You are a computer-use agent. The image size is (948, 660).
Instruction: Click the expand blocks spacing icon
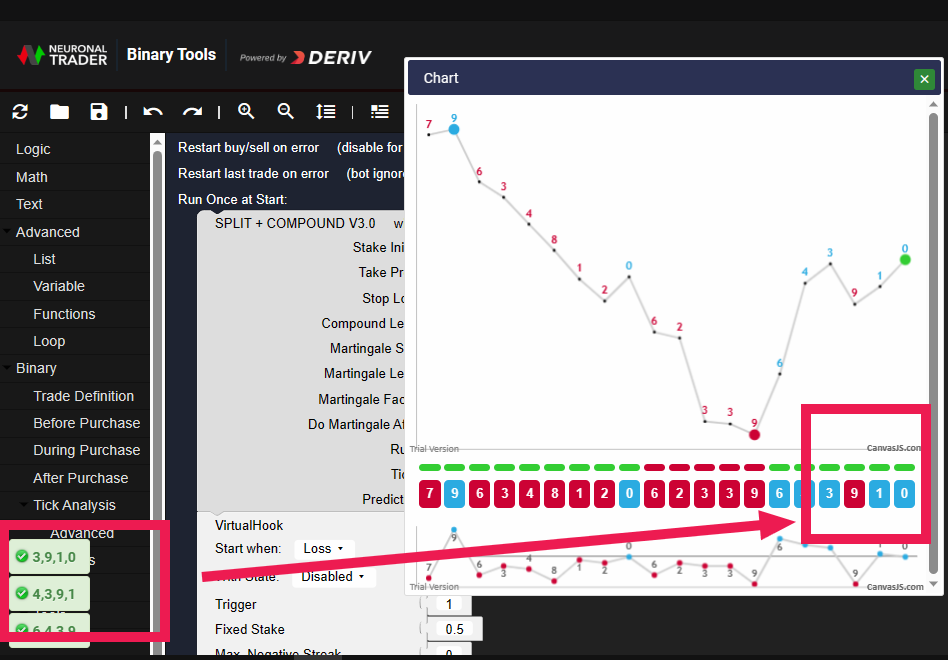click(x=326, y=112)
